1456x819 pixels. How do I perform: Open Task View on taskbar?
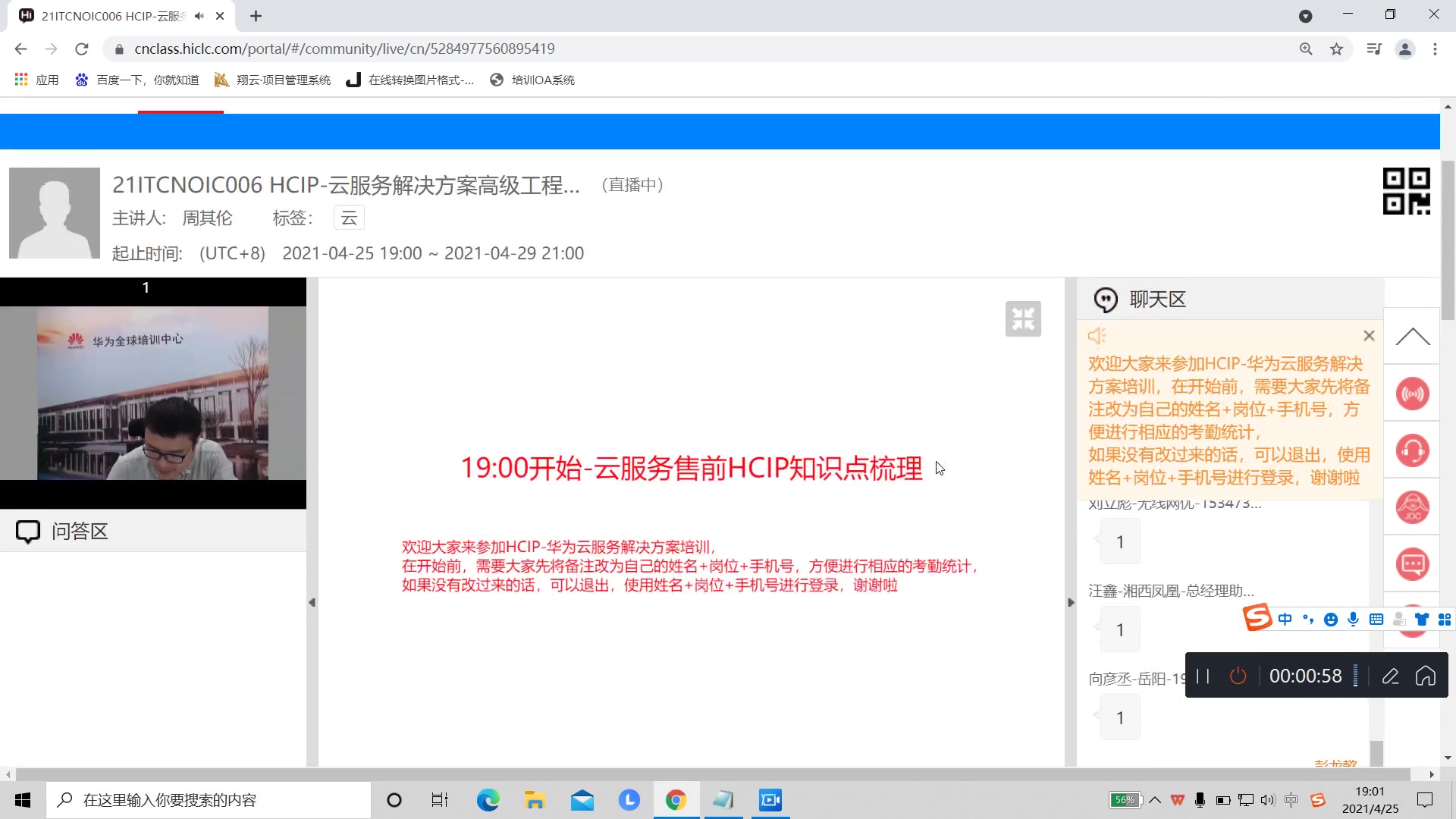click(x=440, y=800)
